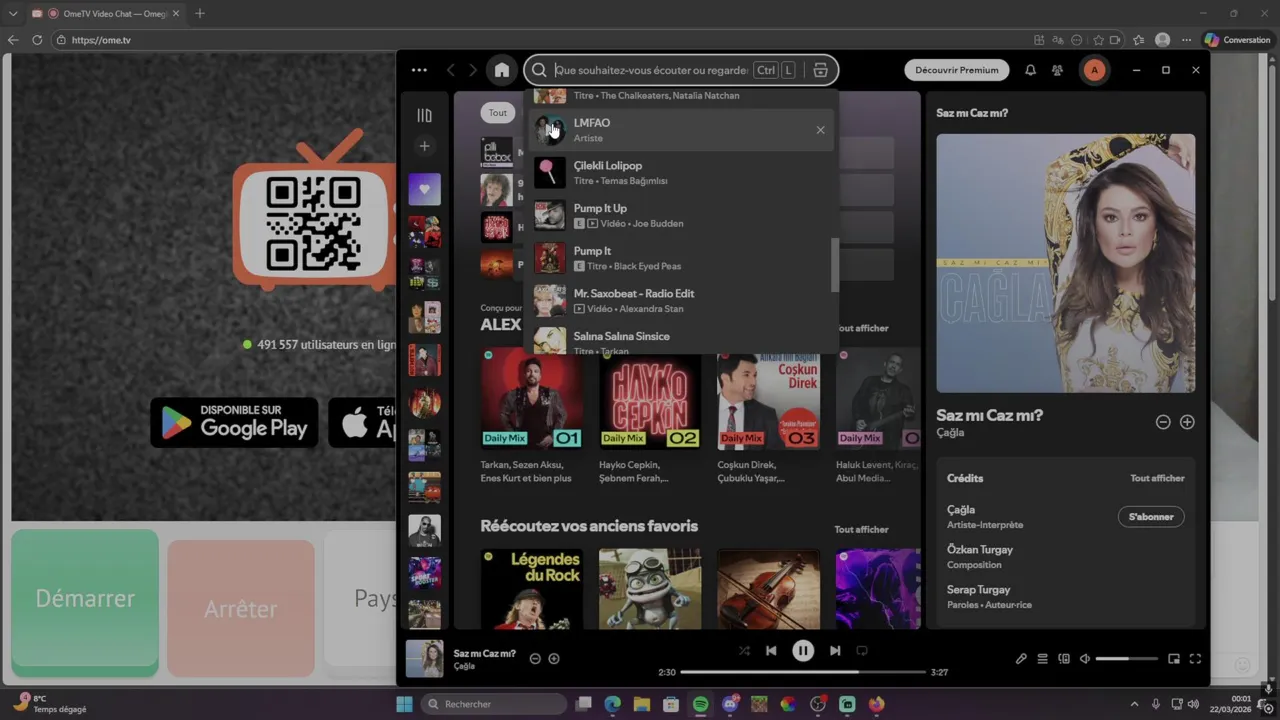The image size is (1280, 720).
Task: Open the mini player
Action: pos(1174,659)
